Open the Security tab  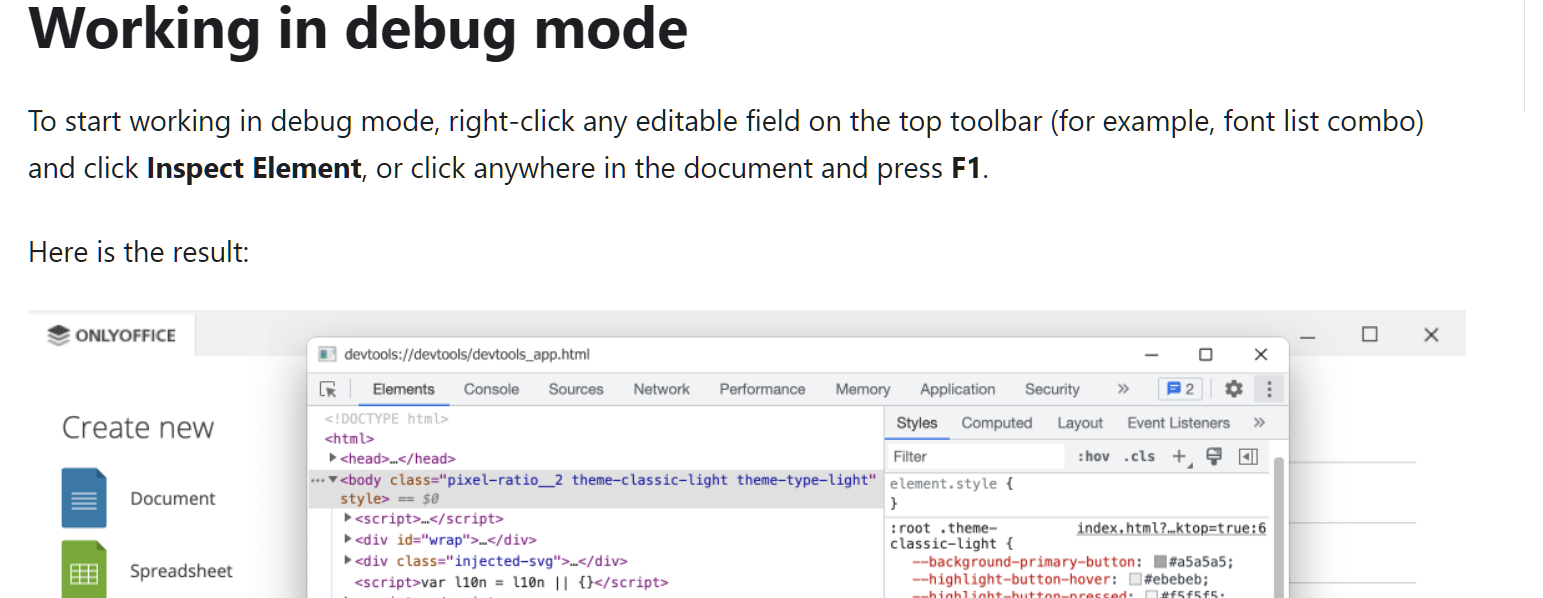pos(1052,389)
